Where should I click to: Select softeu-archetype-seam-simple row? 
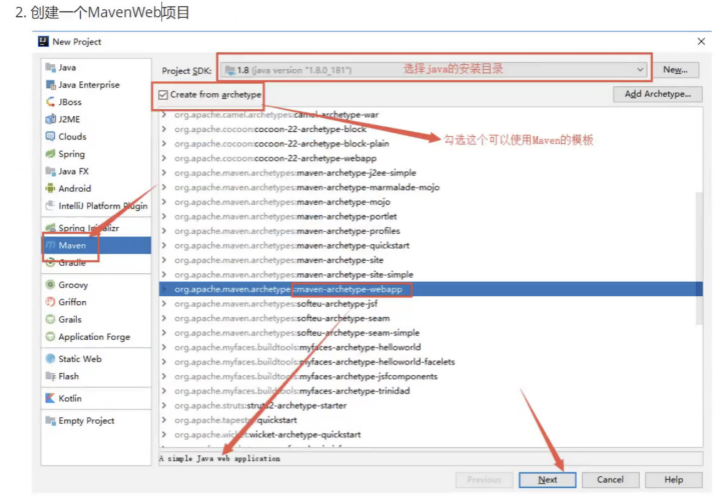pyautogui.click(x=430, y=333)
